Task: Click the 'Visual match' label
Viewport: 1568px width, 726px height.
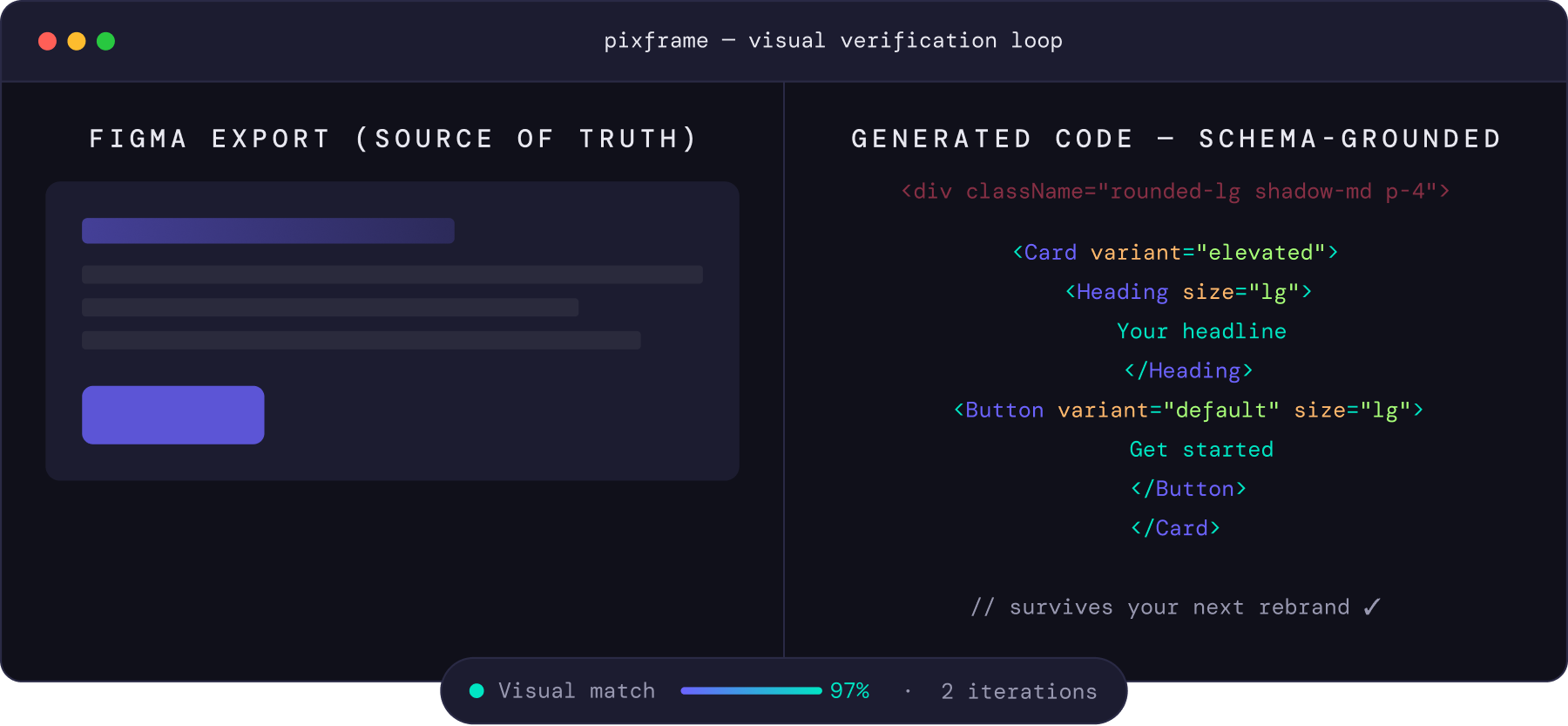Action: [x=577, y=691]
